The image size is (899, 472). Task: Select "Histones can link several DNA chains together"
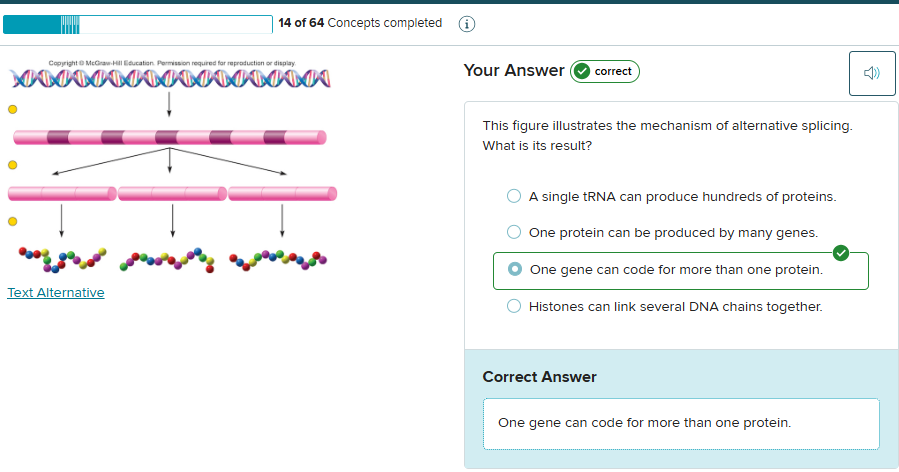tap(514, 307)
